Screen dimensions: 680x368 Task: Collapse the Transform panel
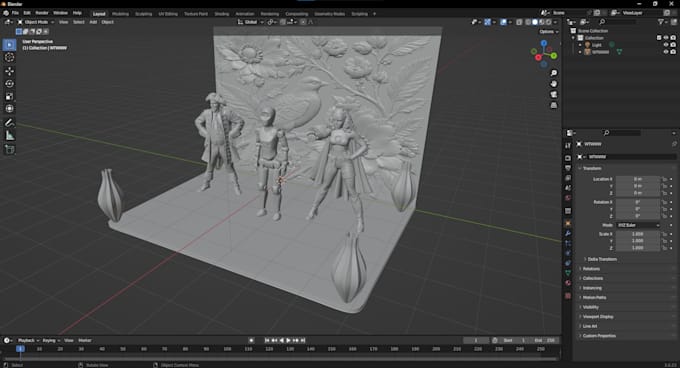pos(592,168)
